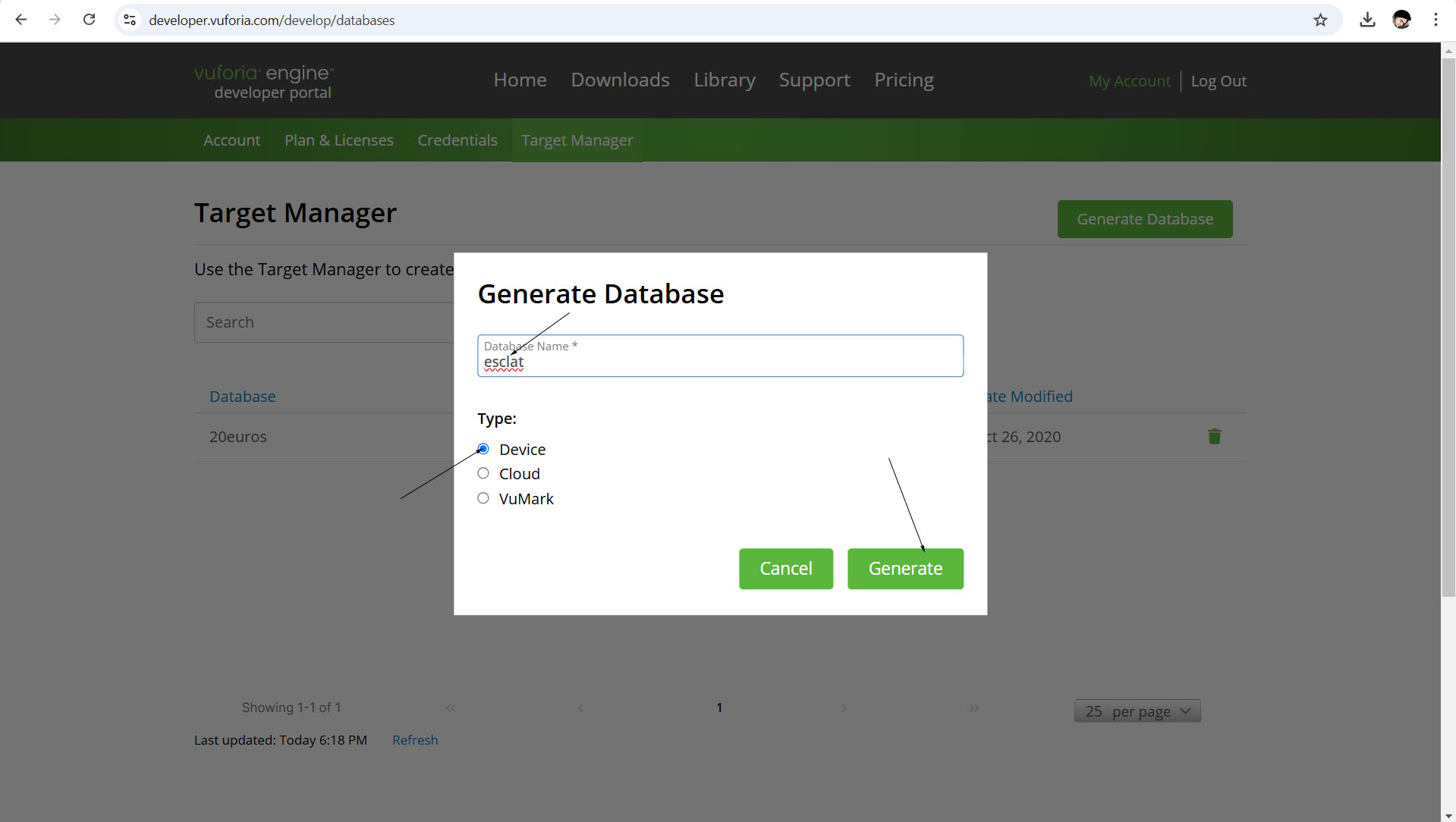1456x822 pixels.
Task: Click the Log Out link
Action: (1218, 81)
